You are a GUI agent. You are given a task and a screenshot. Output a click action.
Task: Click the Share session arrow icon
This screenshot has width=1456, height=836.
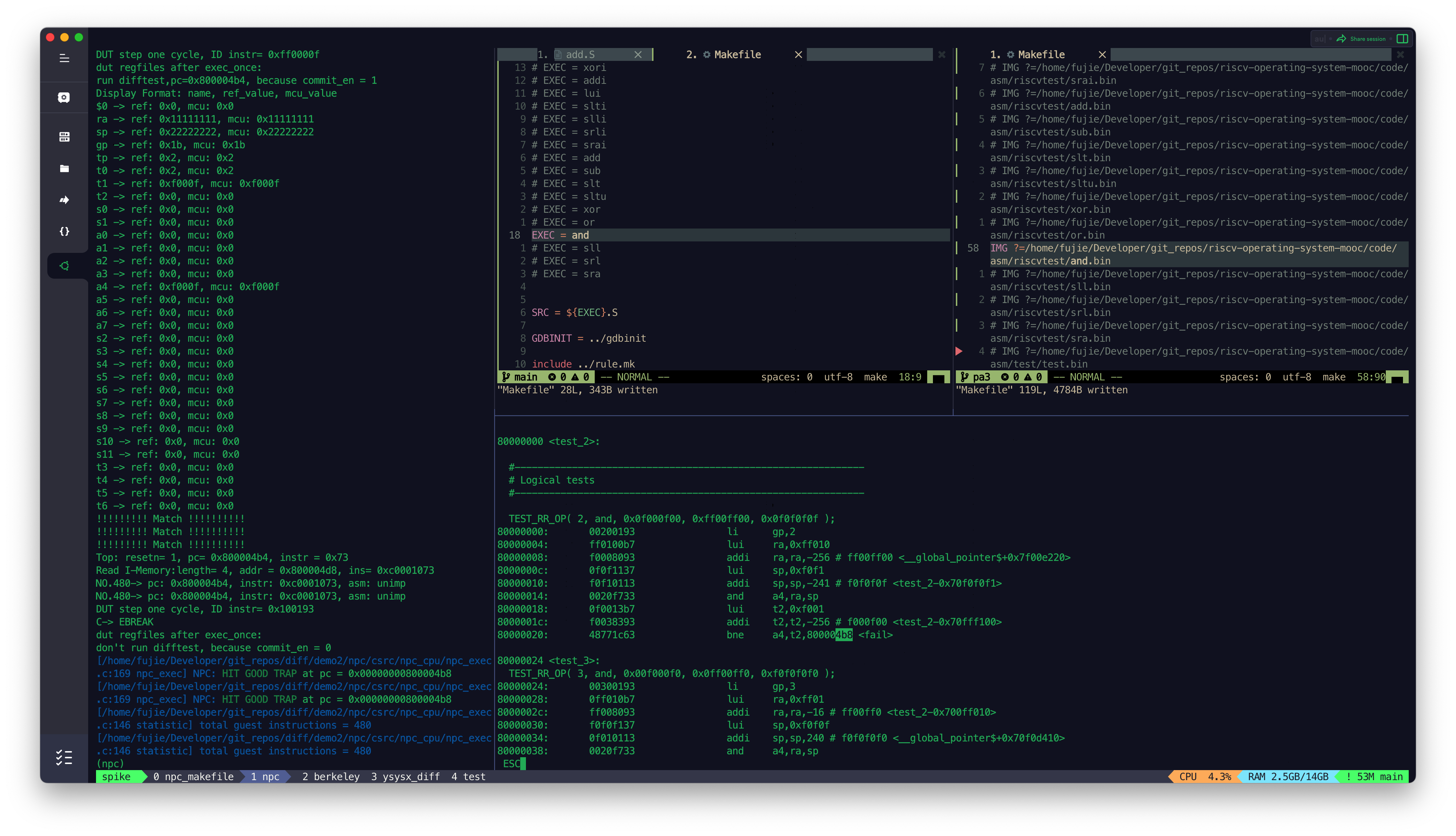1341,38
